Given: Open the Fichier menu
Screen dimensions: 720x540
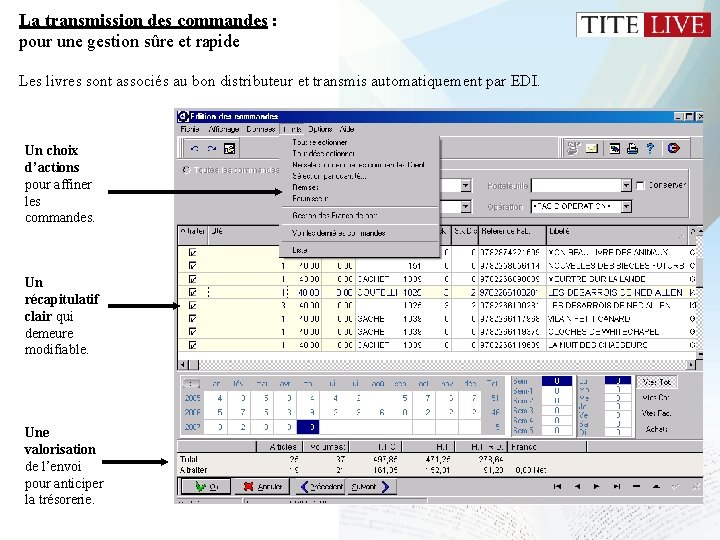Looking at the screenshot, I should (190, 129).
